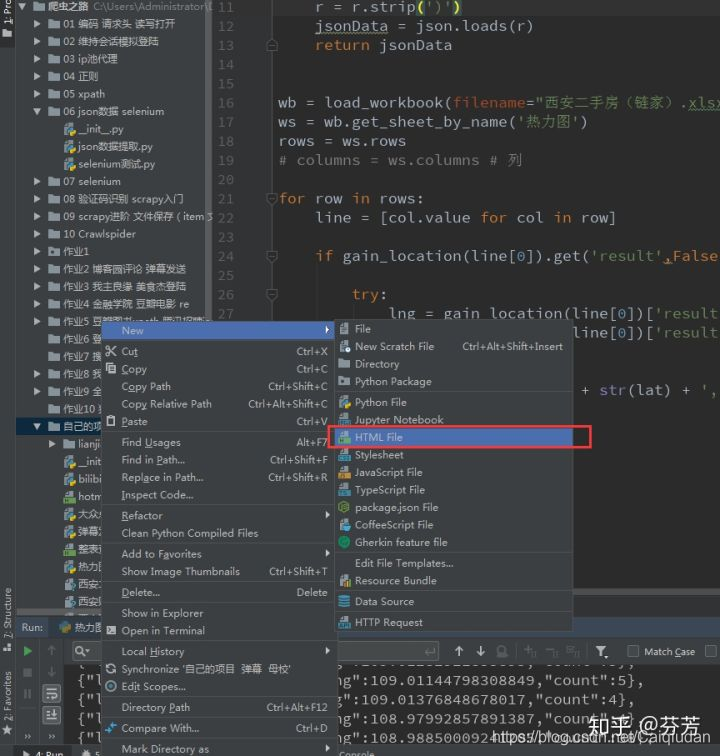Click Jupyter Notebook menu item

point(454,419)
